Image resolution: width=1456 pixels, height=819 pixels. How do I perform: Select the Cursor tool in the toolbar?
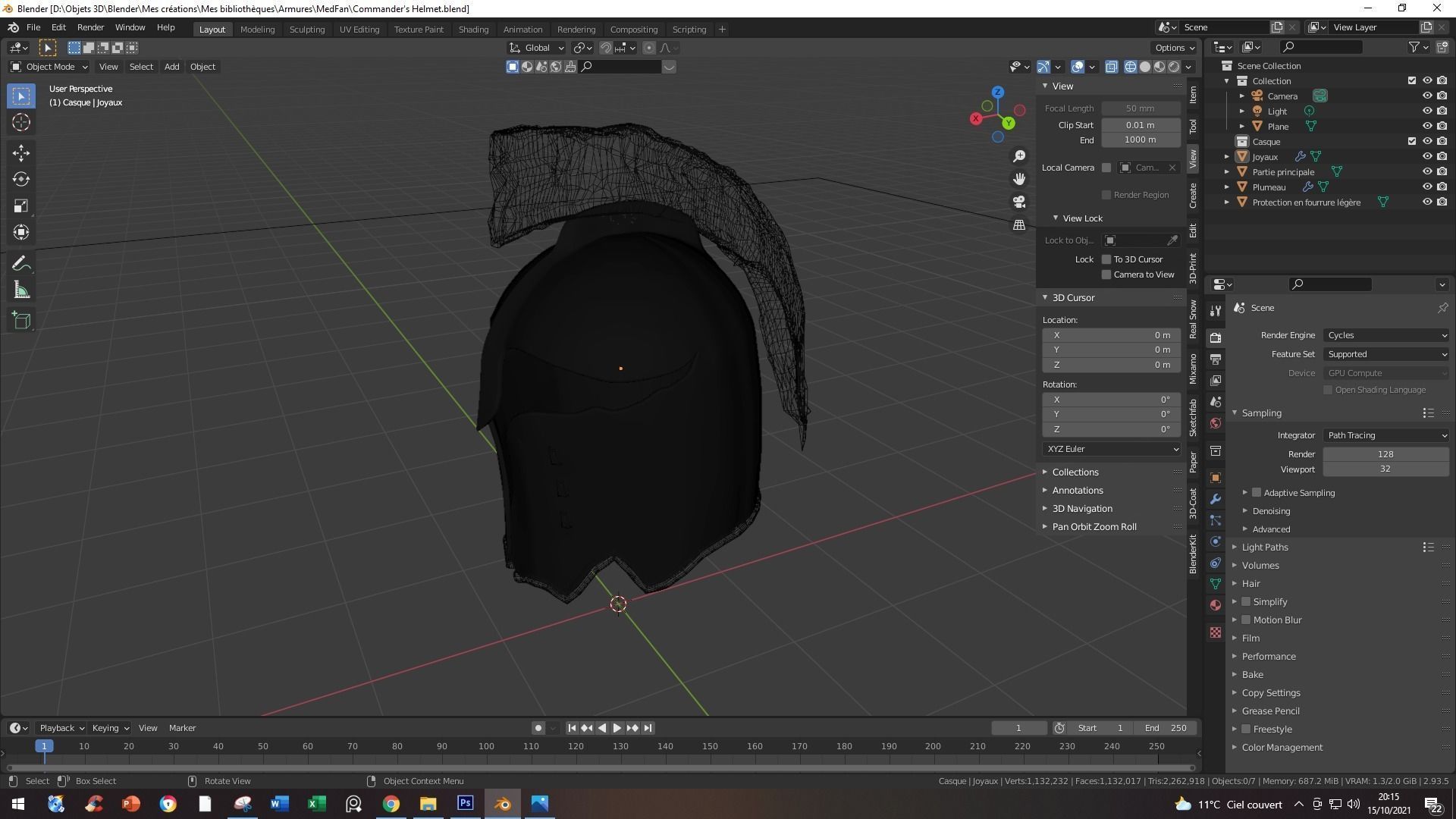[x=21, y=122]
